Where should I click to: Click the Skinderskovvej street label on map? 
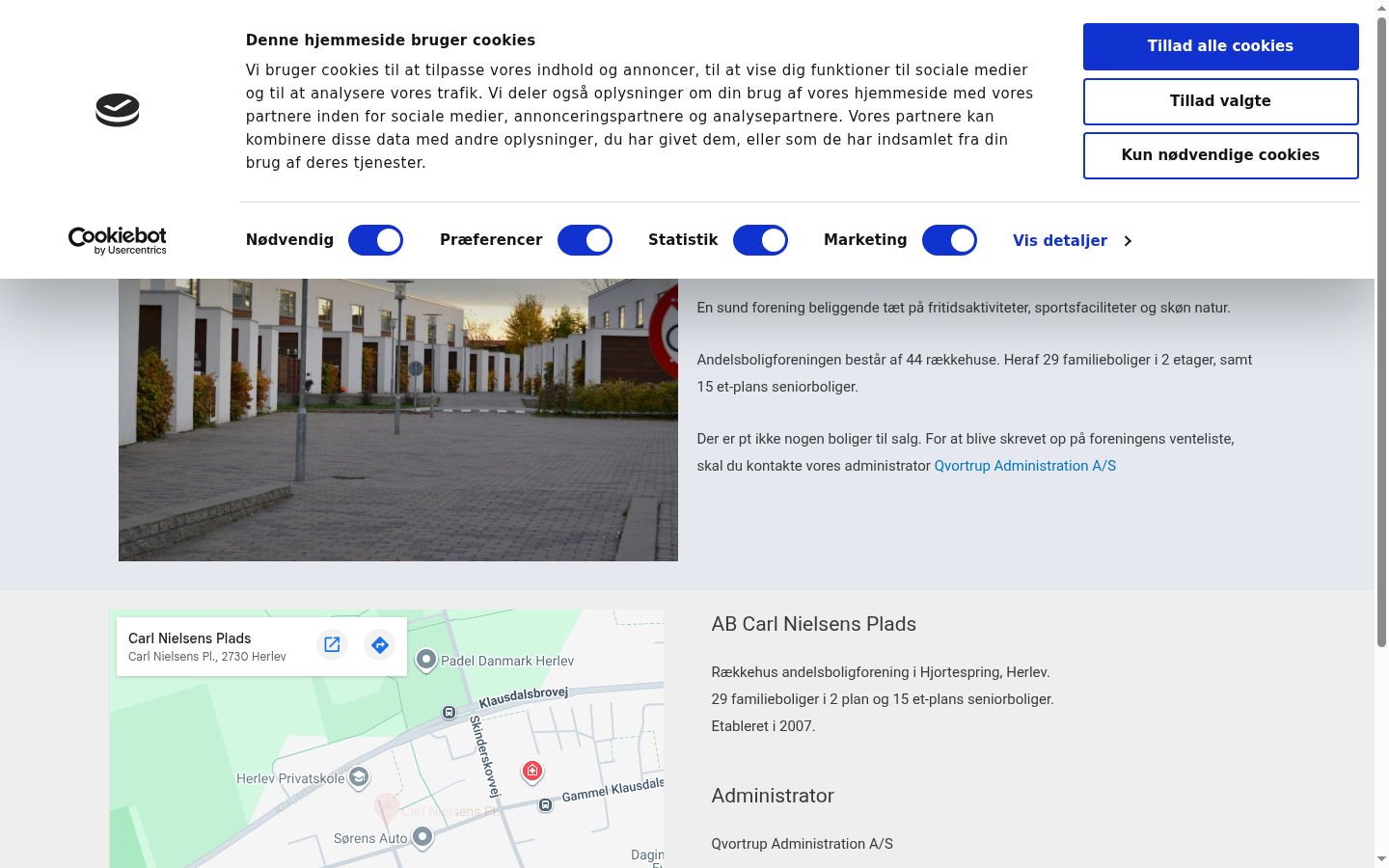pos(485,755)
